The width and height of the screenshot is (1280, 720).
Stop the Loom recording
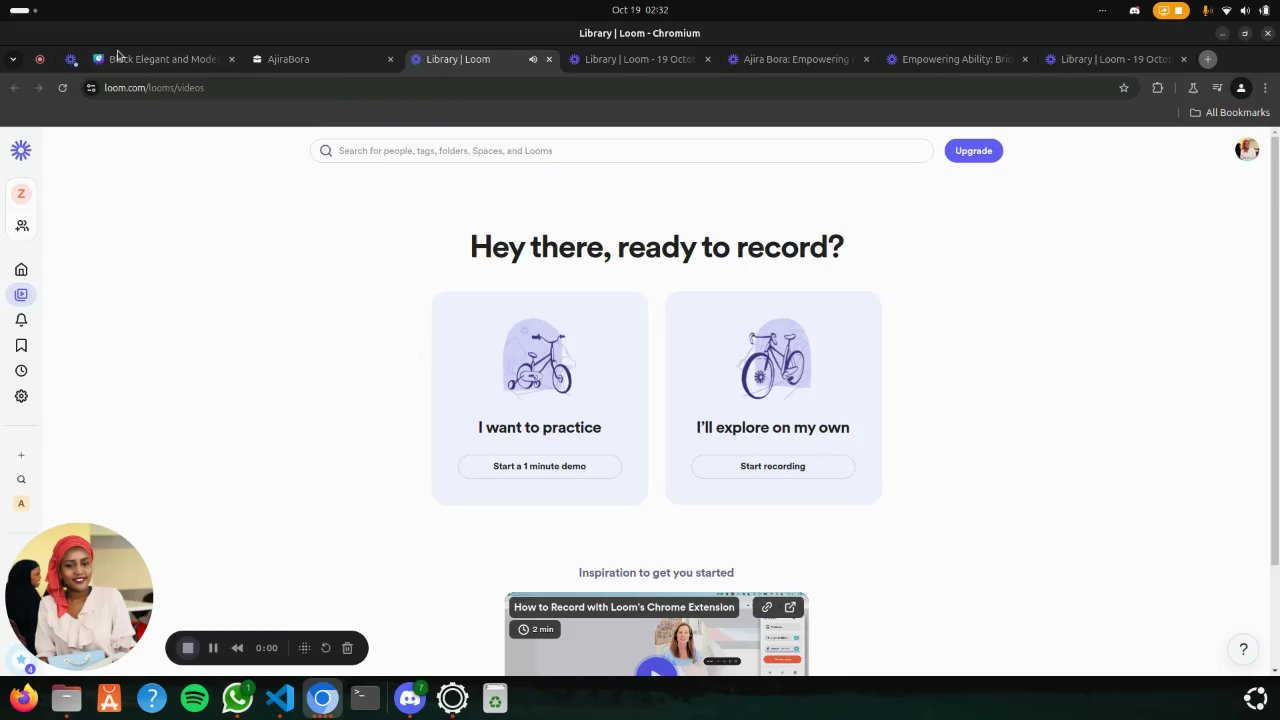click(188, 648)
